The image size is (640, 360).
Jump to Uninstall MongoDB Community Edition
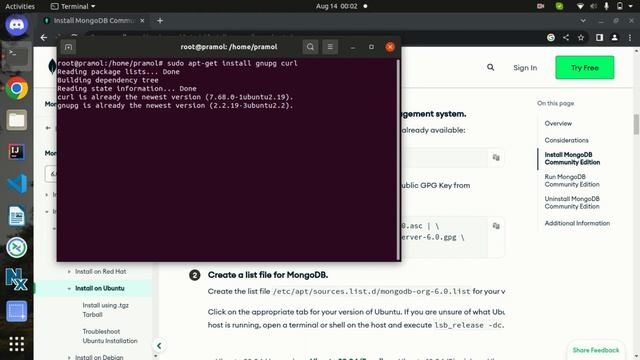(571, 202)
